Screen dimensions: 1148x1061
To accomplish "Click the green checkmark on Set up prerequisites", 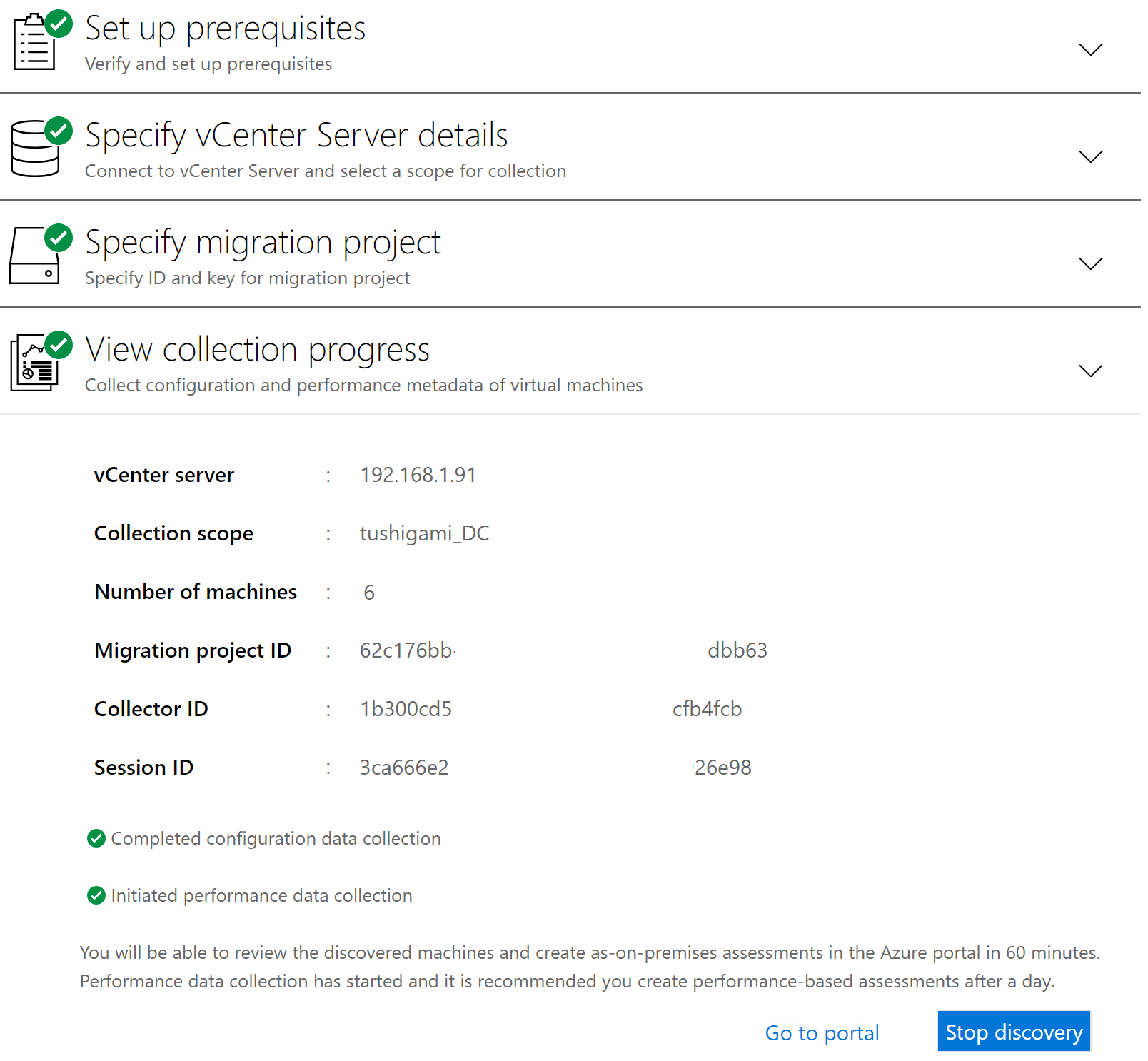I will tap(59, 24).
